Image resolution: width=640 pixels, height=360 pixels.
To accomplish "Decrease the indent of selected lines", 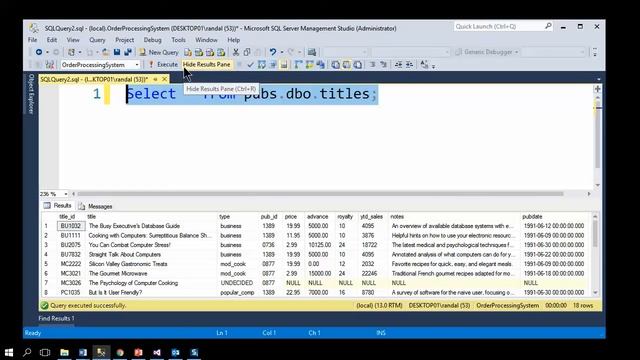I will coord(398,64).
